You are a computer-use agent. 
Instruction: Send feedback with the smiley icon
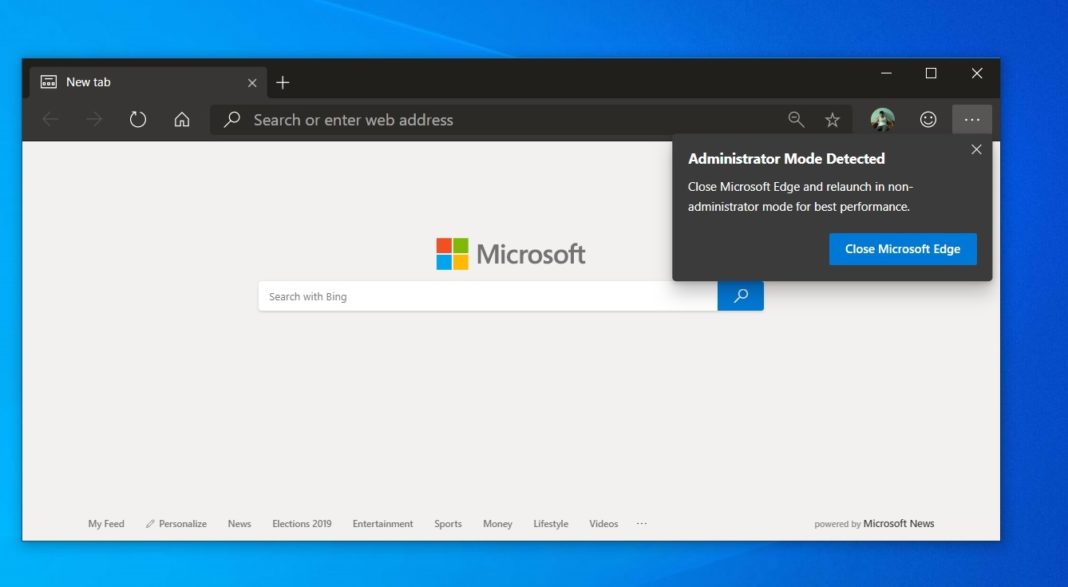pos(927,119)
